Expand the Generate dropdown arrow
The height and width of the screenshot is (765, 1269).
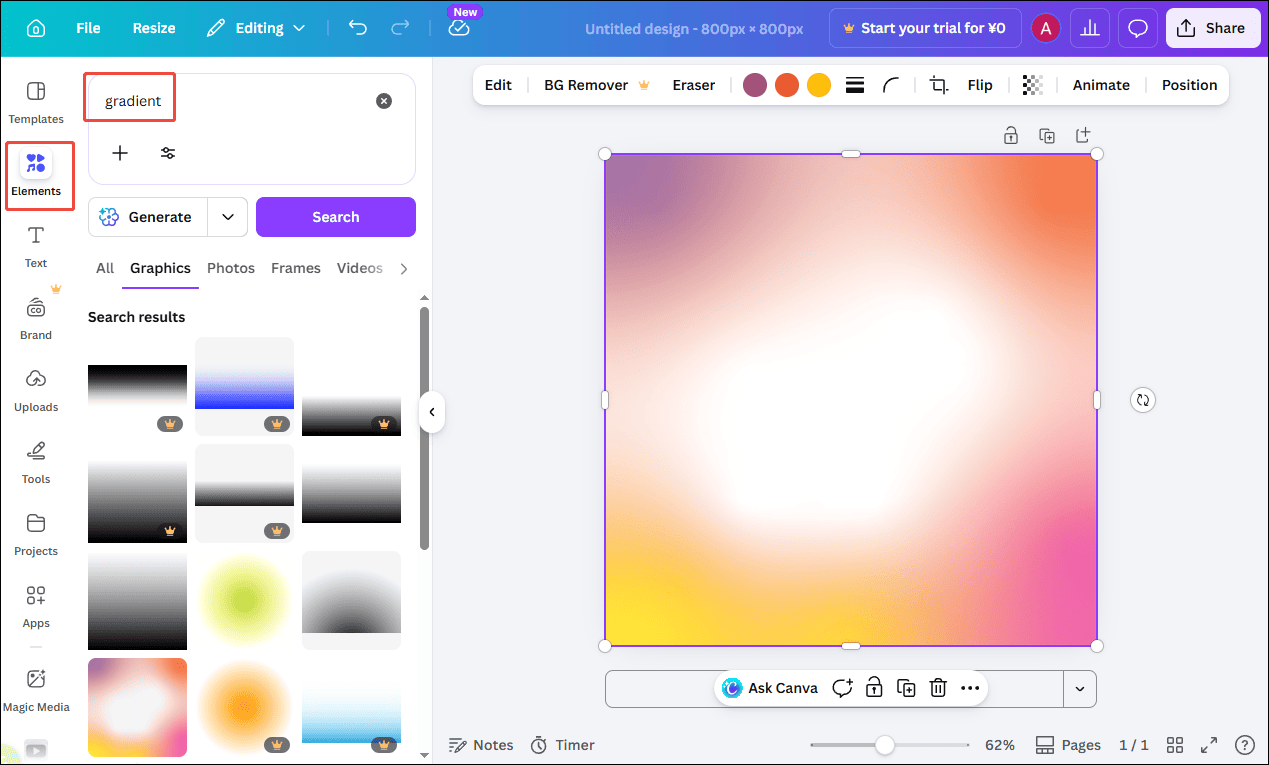(x=227, y=217)
